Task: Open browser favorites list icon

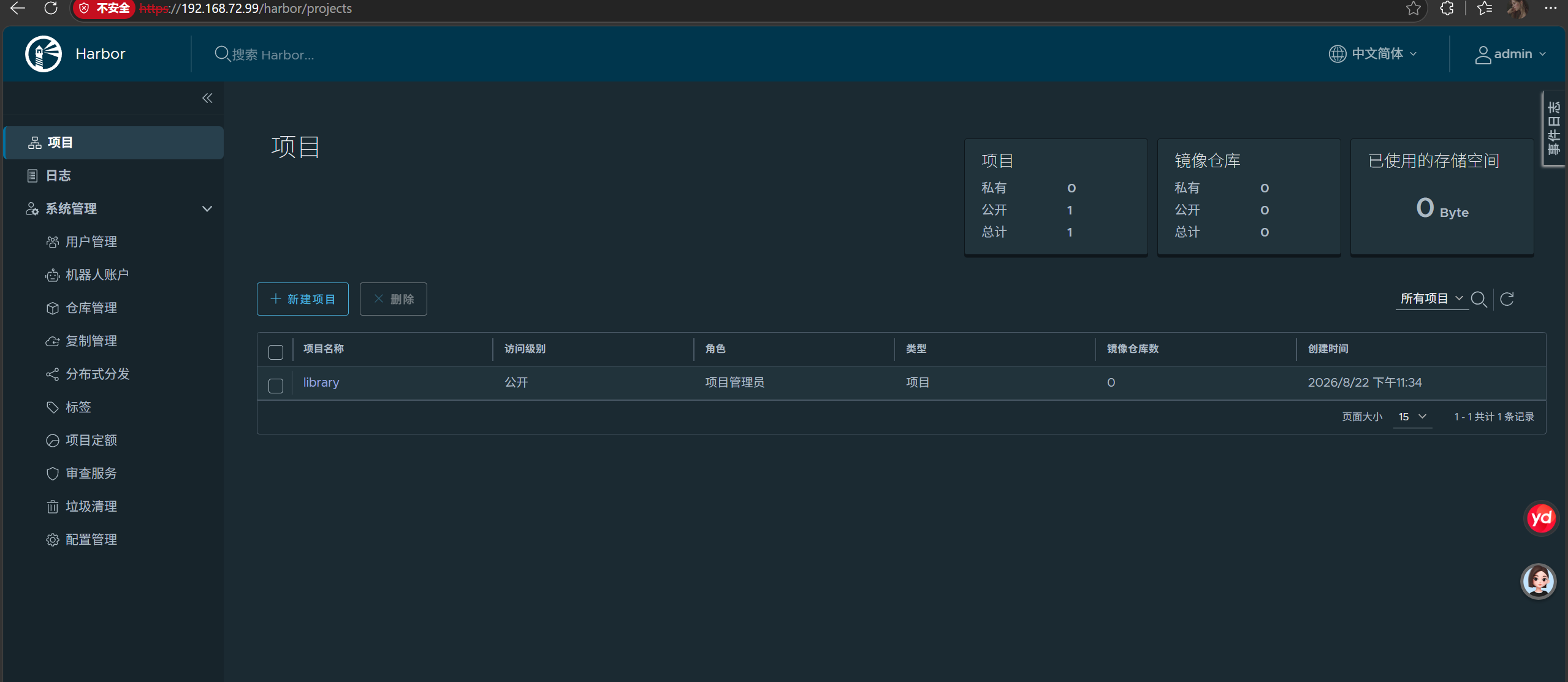Action: pyautogui.click(x=1485, y=8)
